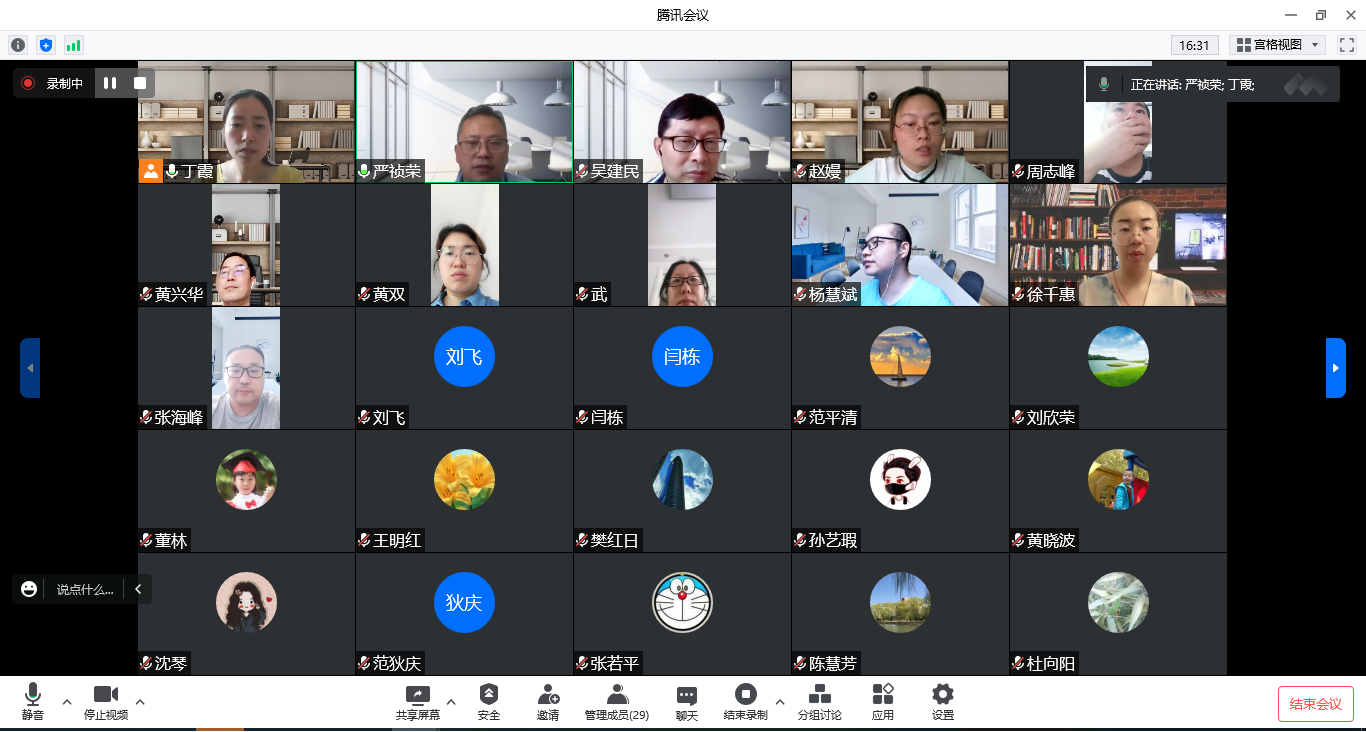Click the meeting info icon

(17, 45)
